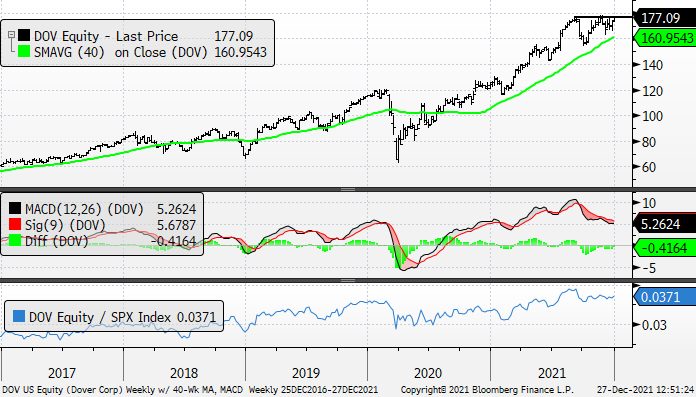Click the 'DOV US Equity (Dover Corp)' footer title
696x397 pixels.
pyautogui.click(x=62, y=390)
